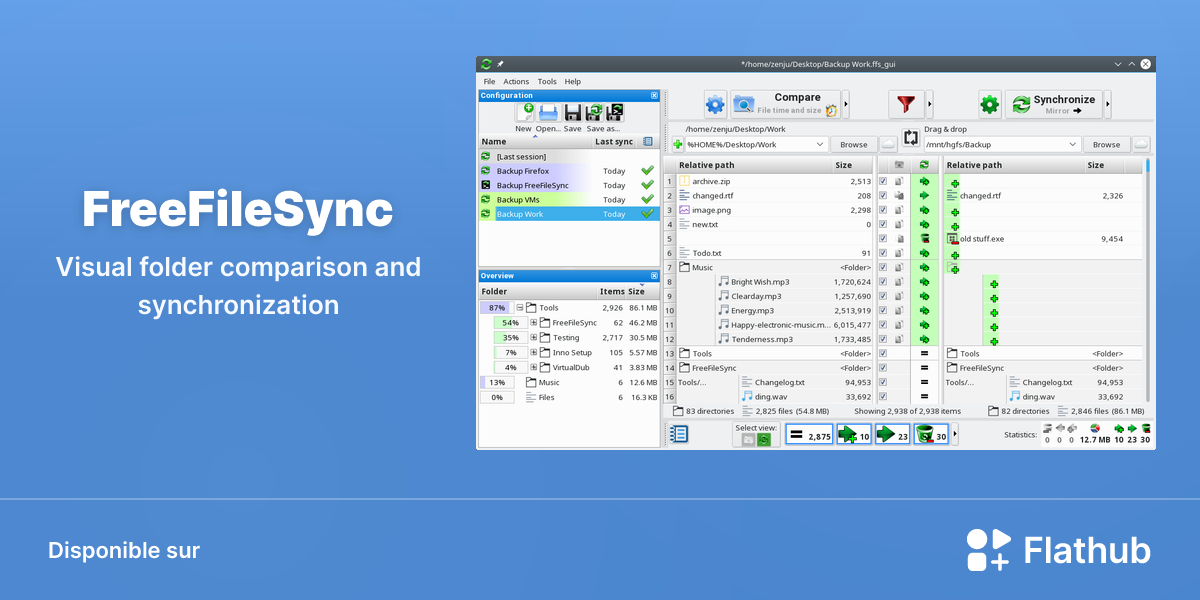Viewport: 1200px width, 600px height.
Task: Click category view icon in Select view
Action: pos(747,440)
